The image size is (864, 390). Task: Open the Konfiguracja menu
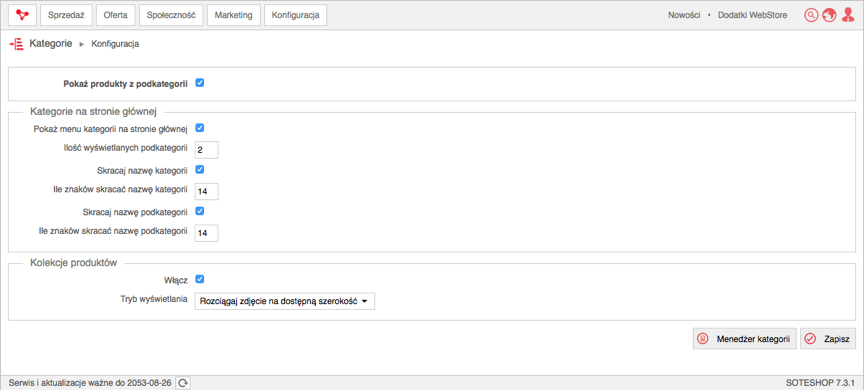tap(295, 15)
